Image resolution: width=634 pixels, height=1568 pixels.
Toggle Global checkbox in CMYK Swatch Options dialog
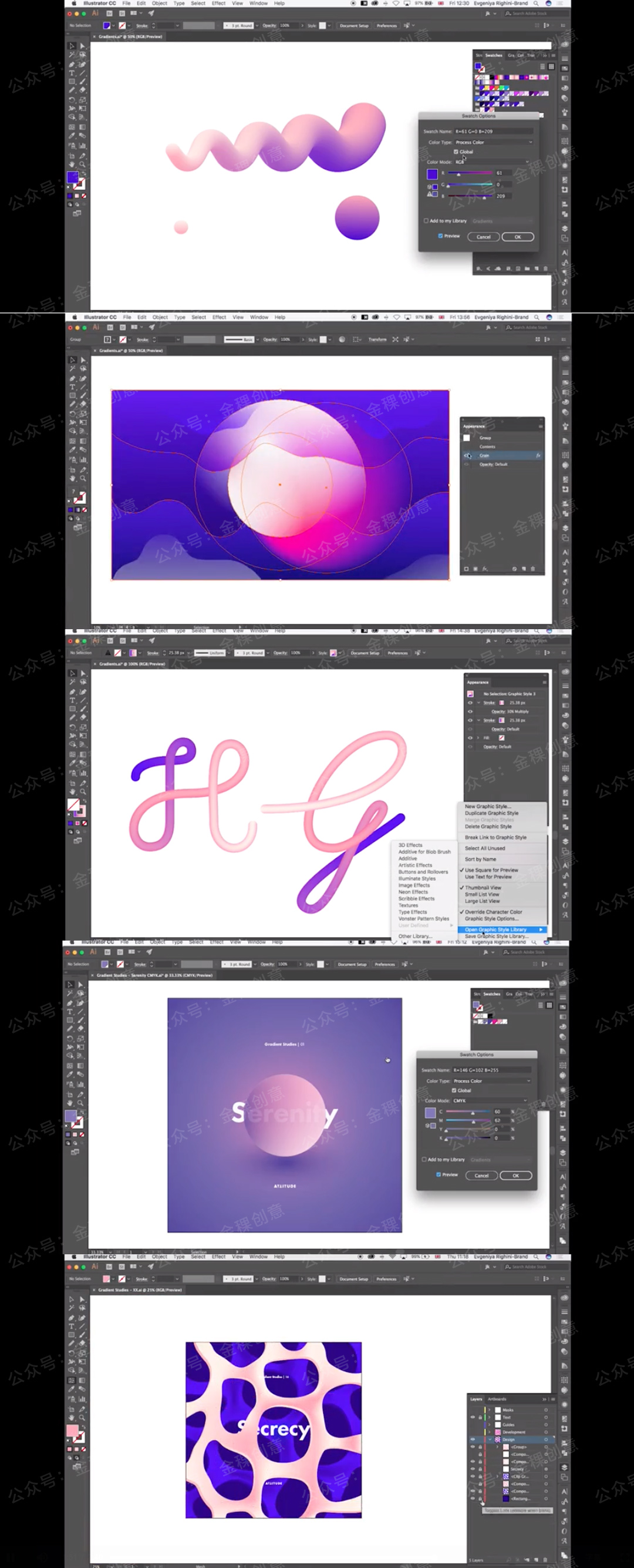click(x=454, y=1090)
